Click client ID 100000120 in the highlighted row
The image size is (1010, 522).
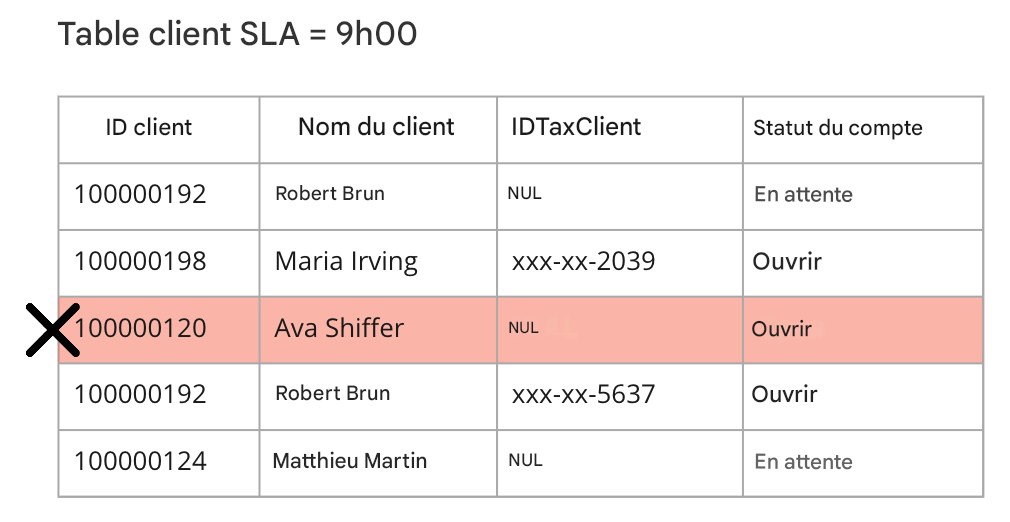[140, 328]
